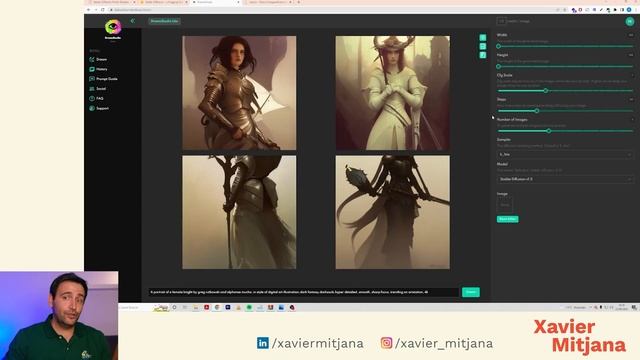Click the Height value box
The height and width of the screenshot is (360, 640).
click(631, 55)
